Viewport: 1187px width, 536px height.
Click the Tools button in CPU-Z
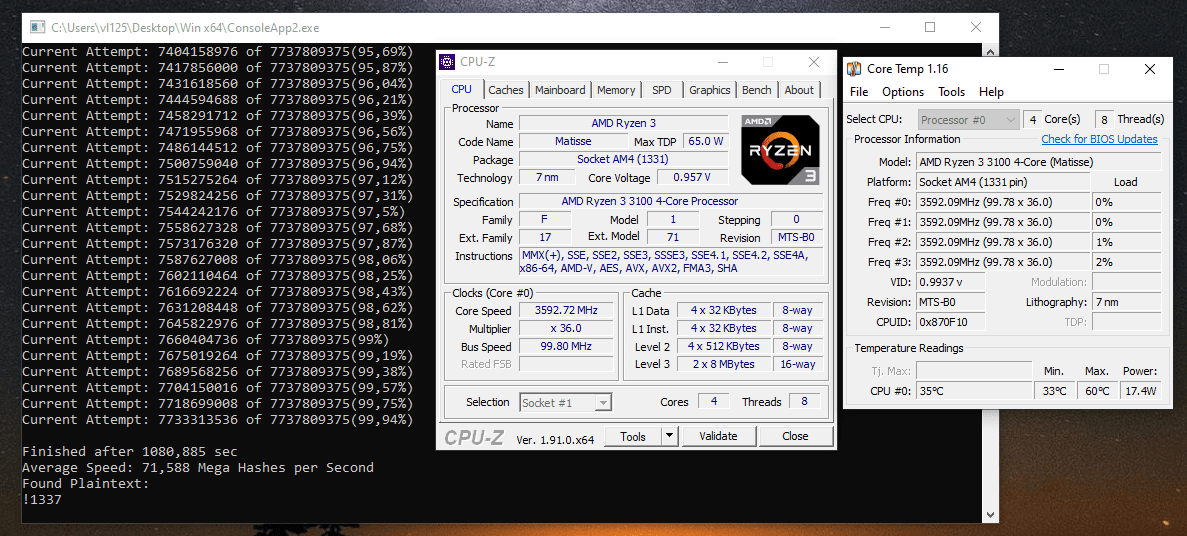pos(633,436)
